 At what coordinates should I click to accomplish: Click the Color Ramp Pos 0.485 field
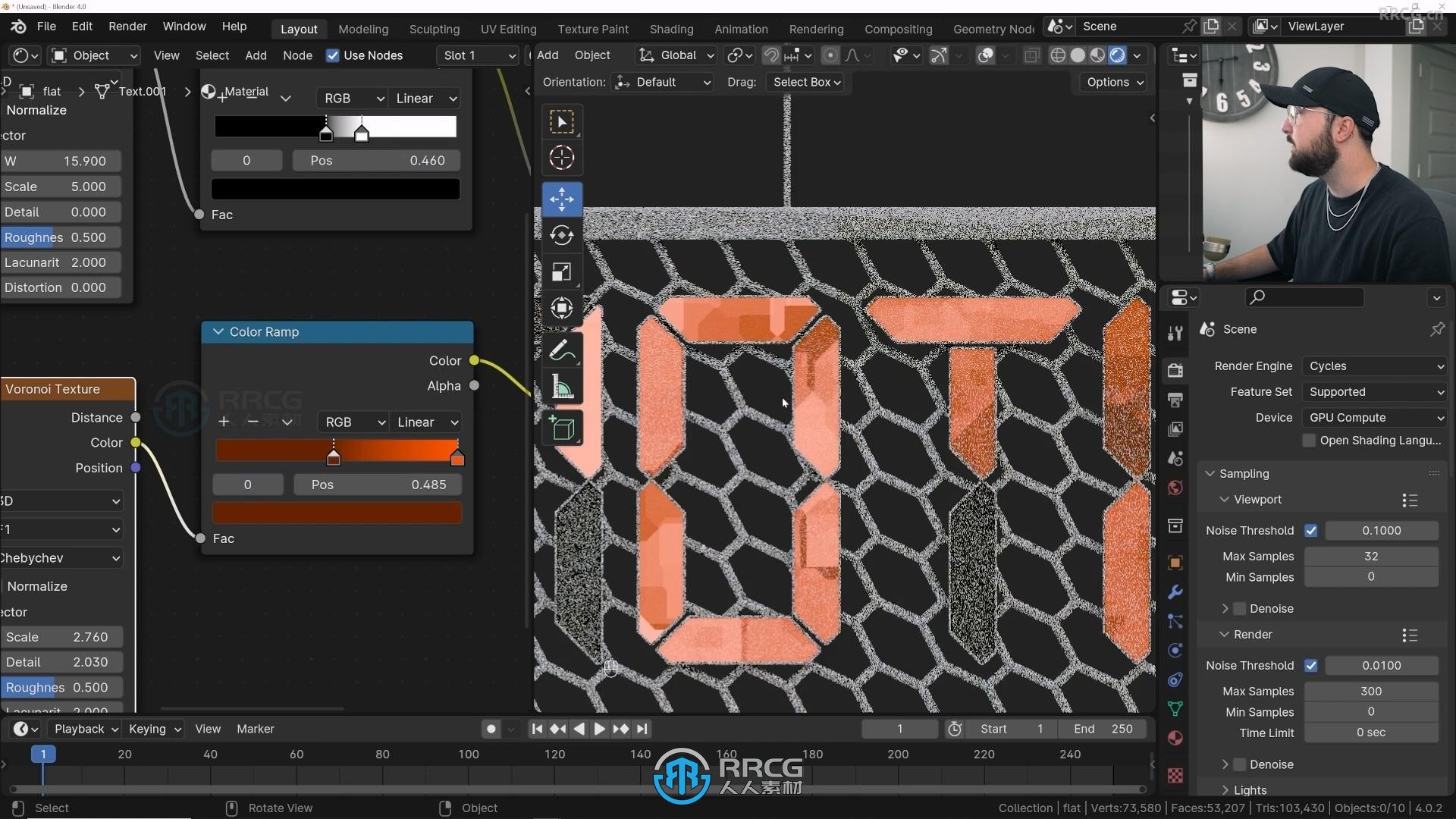pyautogui.click(x=378, y=485)
